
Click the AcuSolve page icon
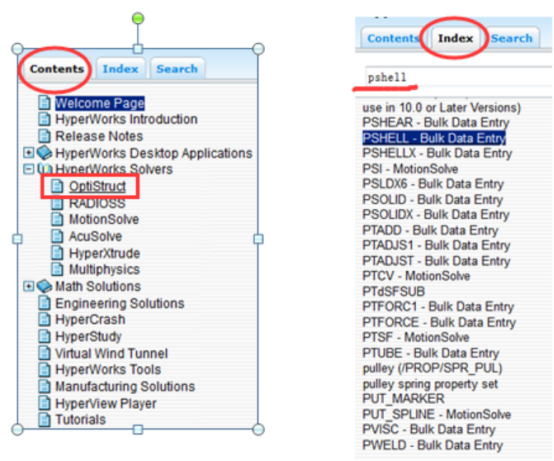57,236
